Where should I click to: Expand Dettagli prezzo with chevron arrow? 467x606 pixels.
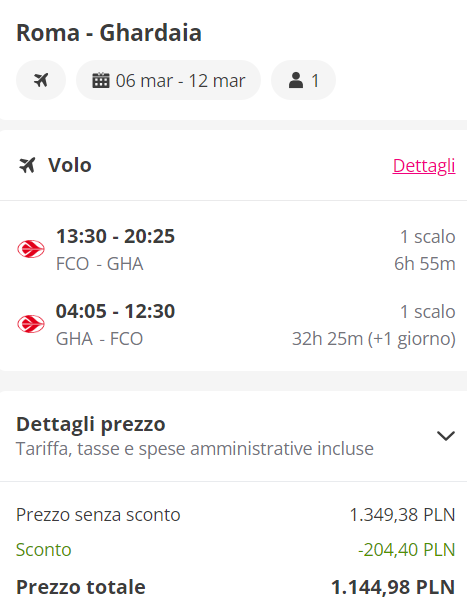[x=446, y=436]
